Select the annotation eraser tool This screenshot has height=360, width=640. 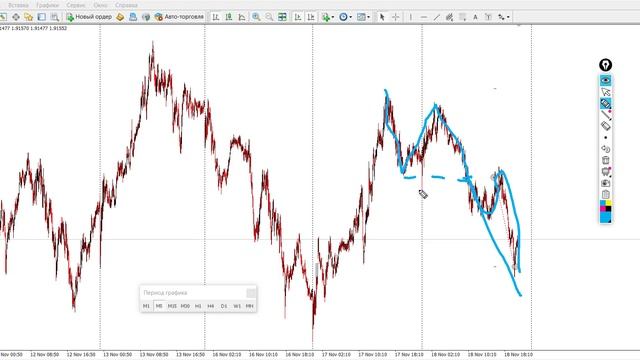(x=606, y=126)
